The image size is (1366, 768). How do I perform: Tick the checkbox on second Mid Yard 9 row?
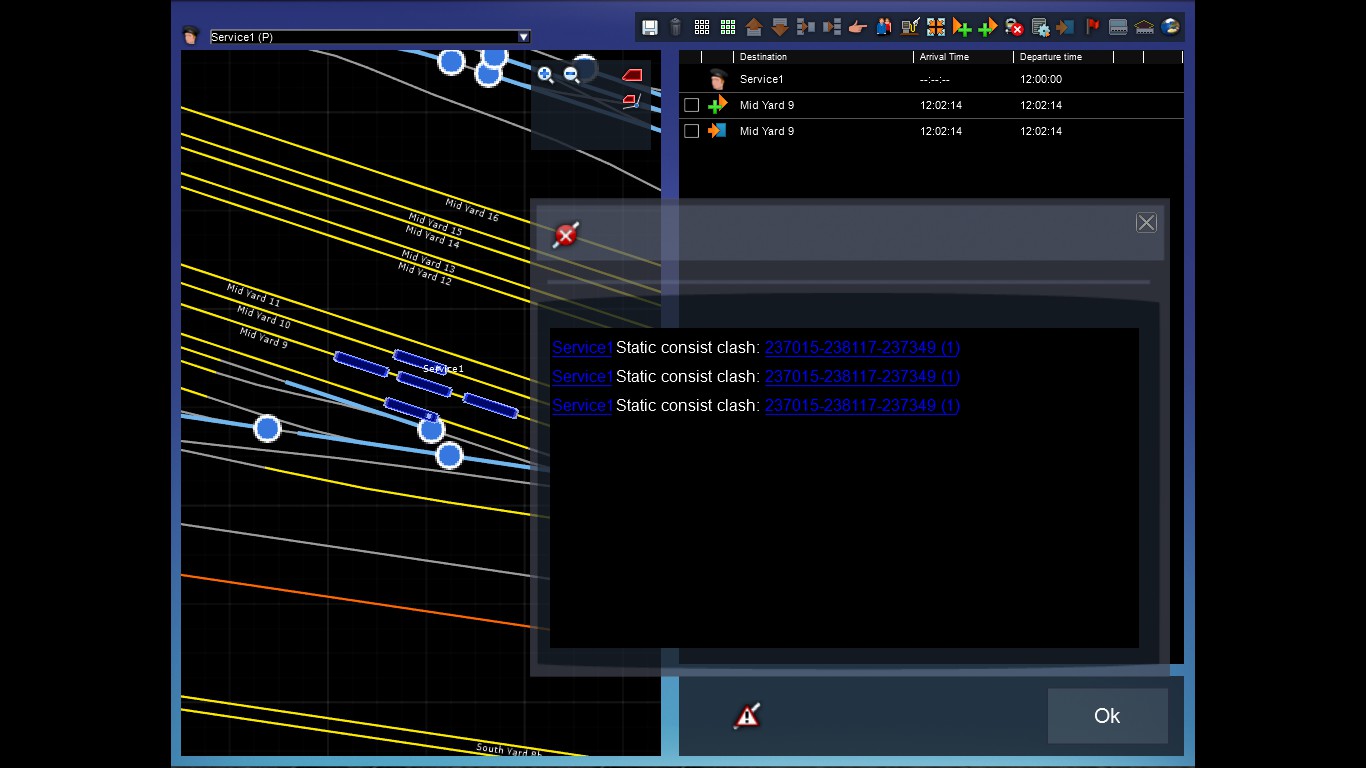(691, 131)
